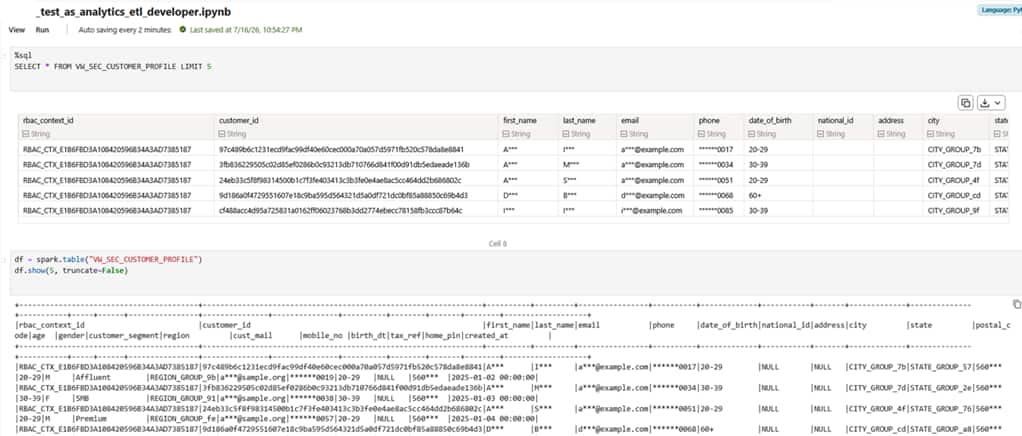This screenshot has width=1022, height=436.
Task: Click String type icon under address
Action: click(x=881, y=134)
